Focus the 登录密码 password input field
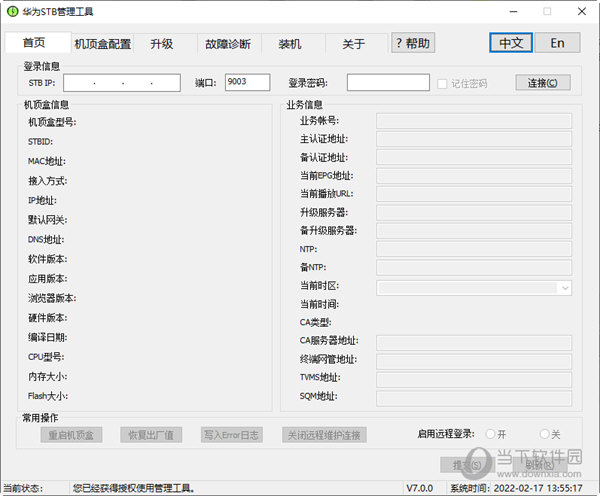Image resolution: width=600 pixels, height=496 pixels. pyautogui.click(x=388, y=83)
